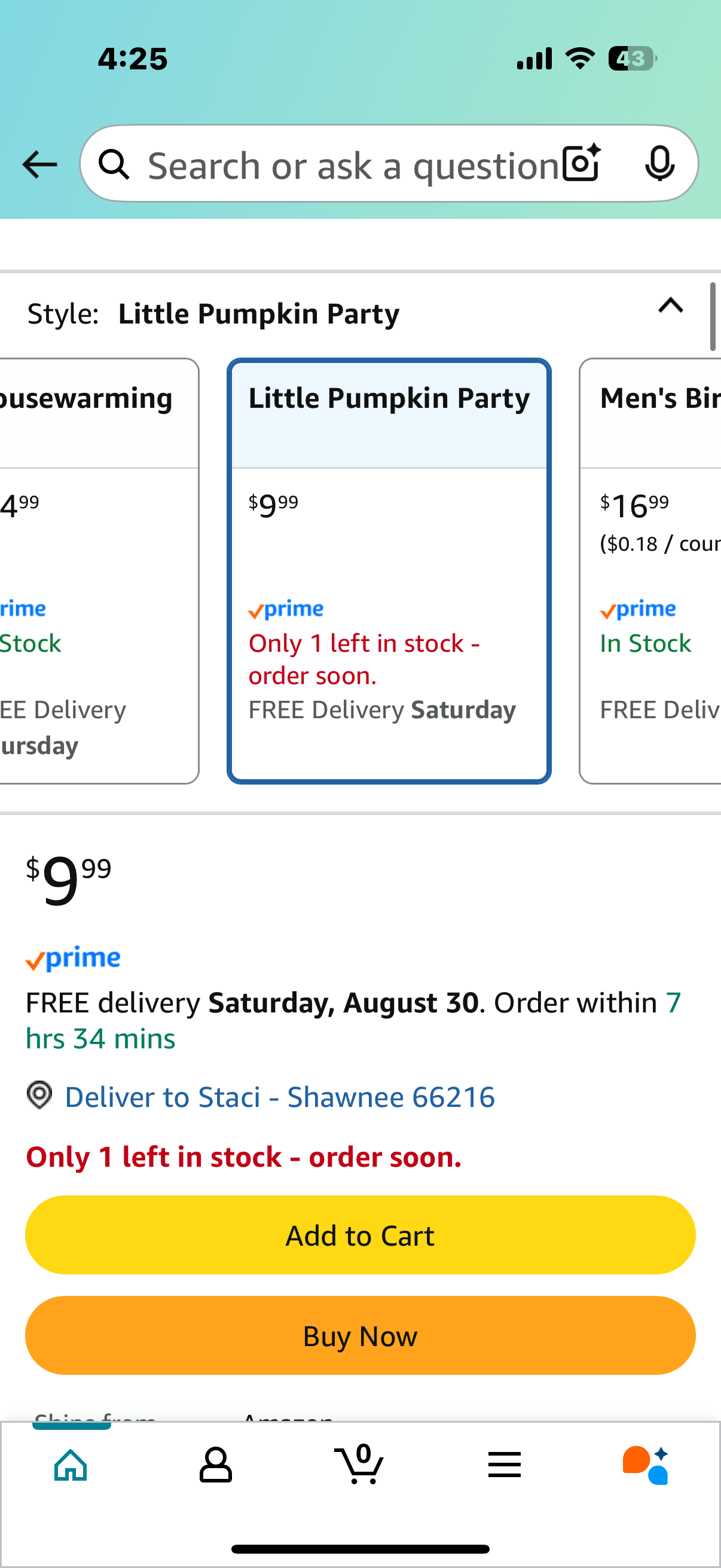
Task: Tap the back arrow icon
Action: point(39,164)
